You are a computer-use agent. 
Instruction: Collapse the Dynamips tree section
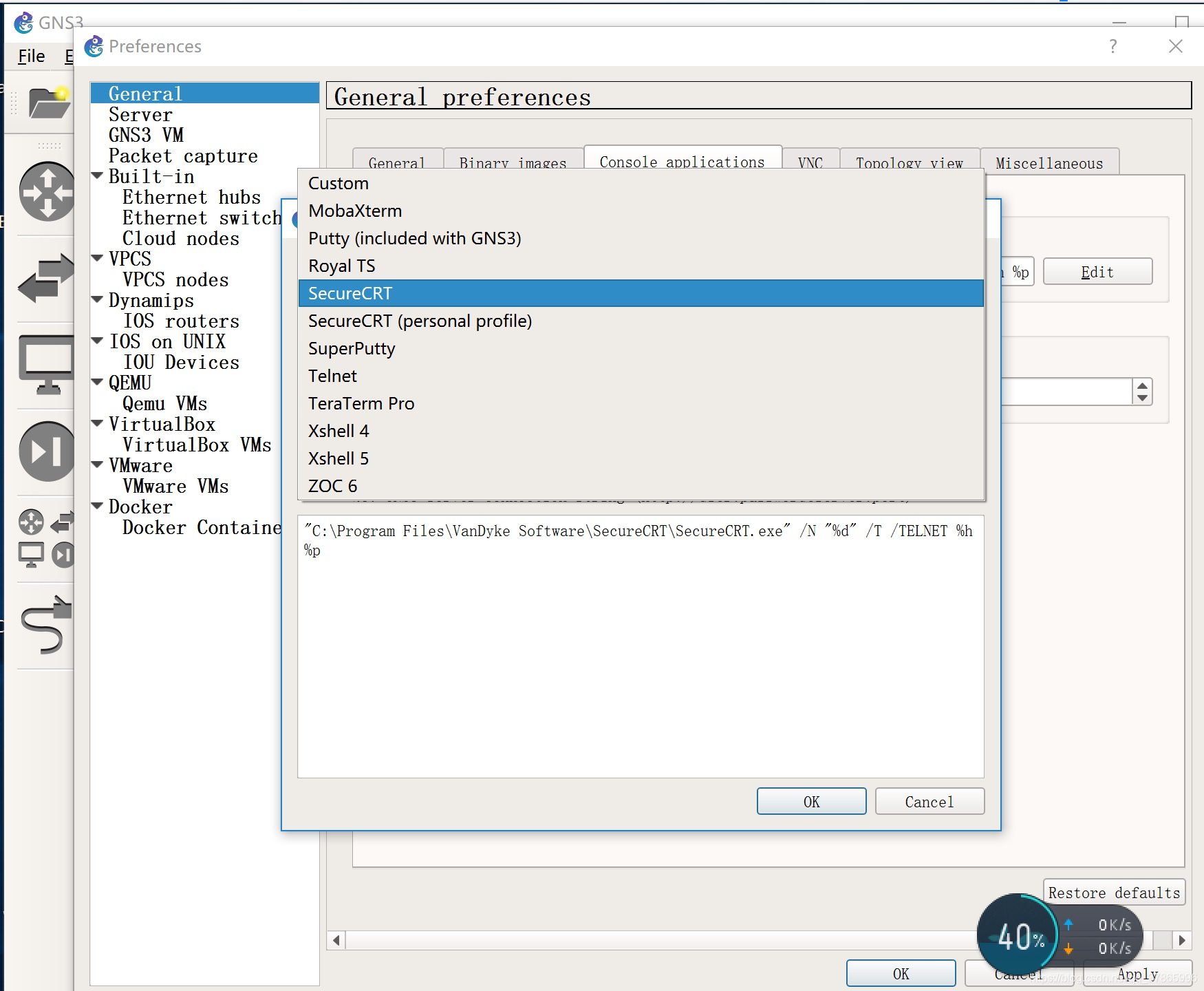pyautogui.click(x=98, y=300)
